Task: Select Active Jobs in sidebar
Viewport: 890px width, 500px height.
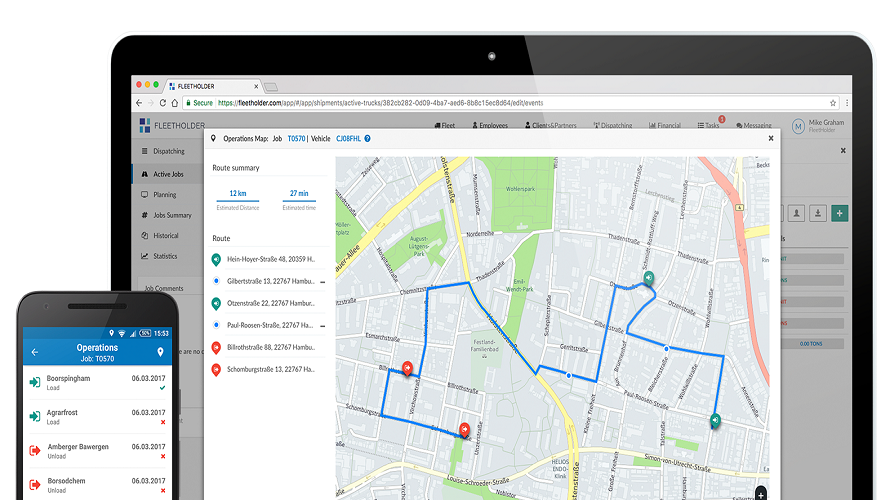Action: pyautogui.click(x=168, y=174)
